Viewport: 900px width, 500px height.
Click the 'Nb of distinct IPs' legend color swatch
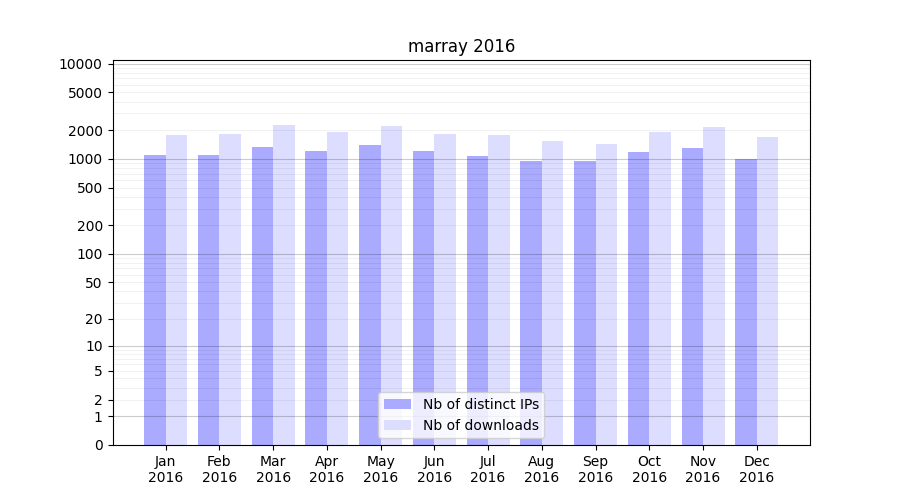(x=398, y=404)
